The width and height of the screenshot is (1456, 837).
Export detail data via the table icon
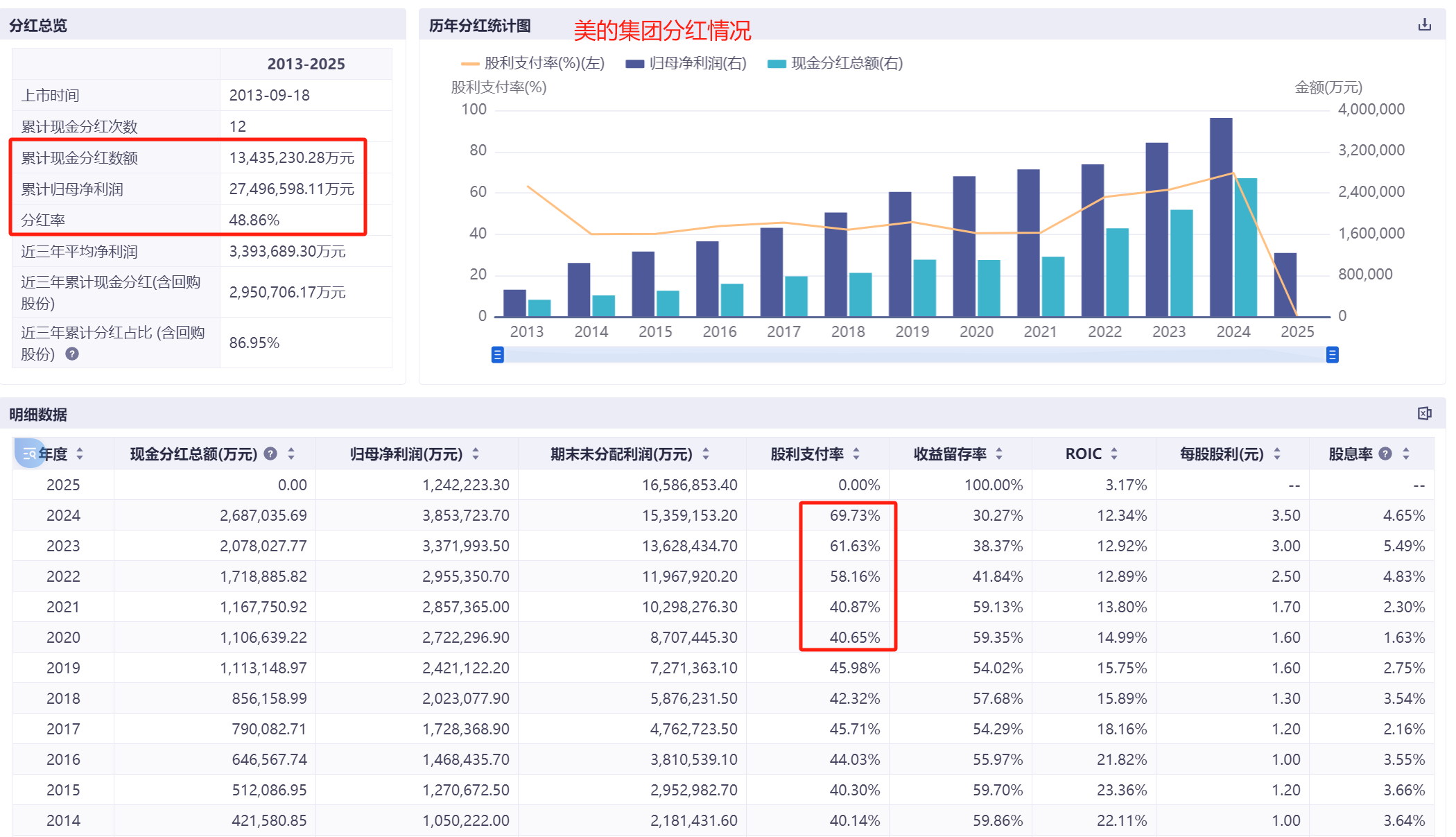(x=1424, y=414)
